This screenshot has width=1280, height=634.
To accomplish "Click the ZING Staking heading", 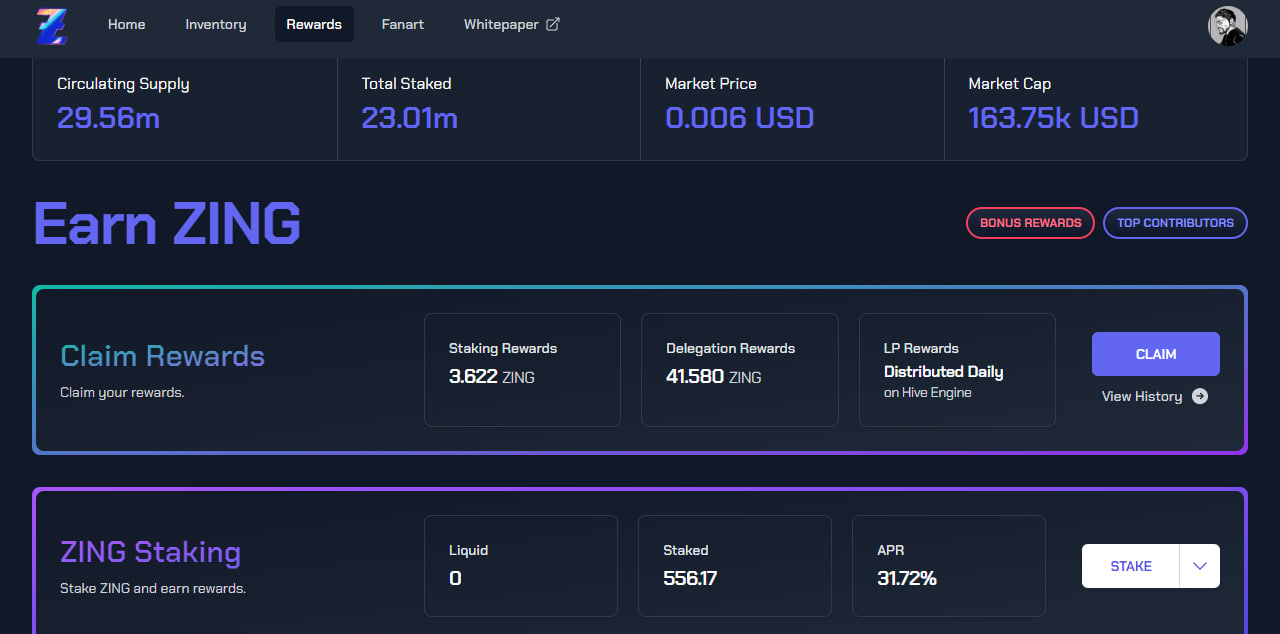I will 150,552.
